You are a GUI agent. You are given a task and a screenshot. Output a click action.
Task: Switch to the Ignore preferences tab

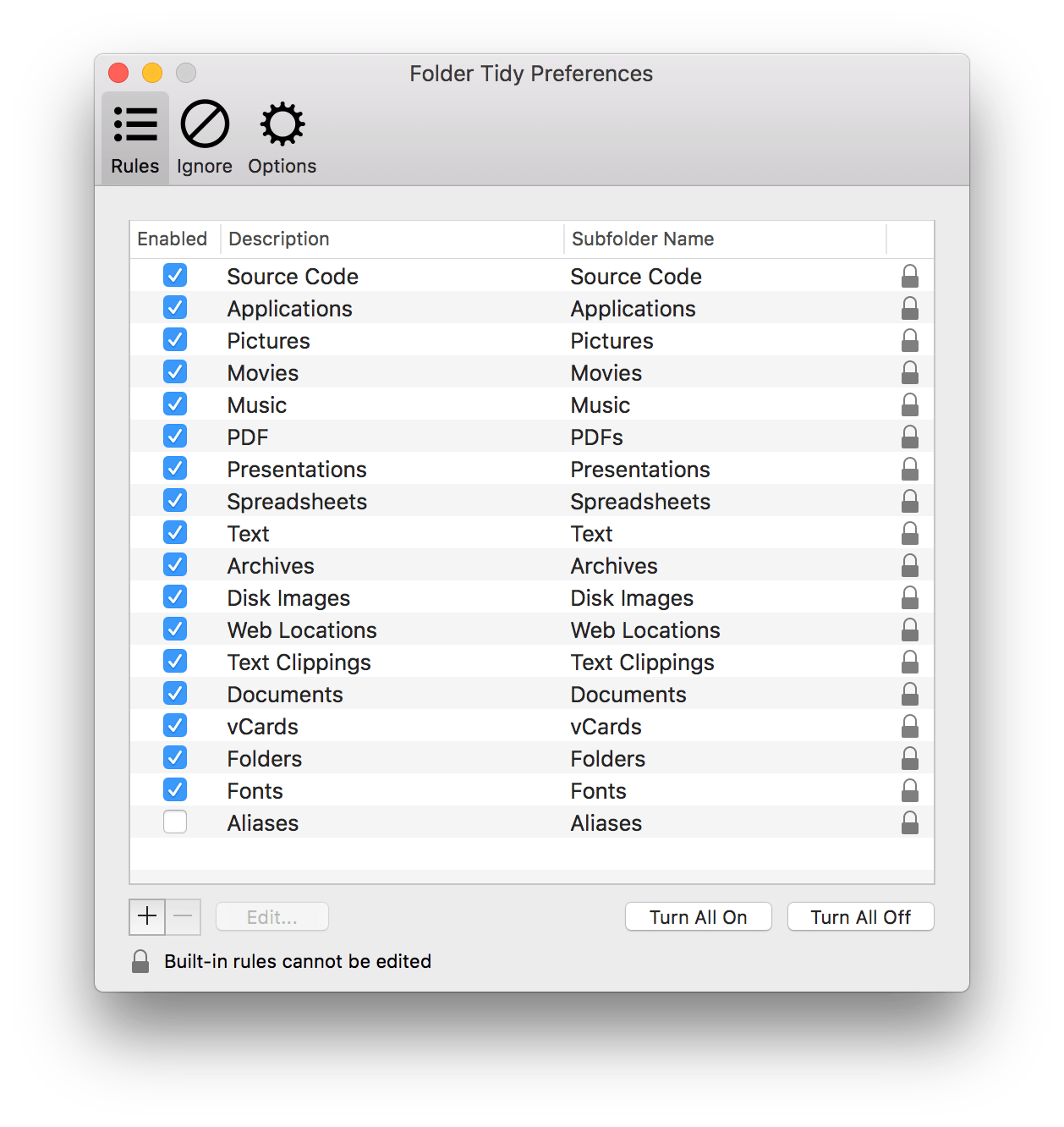click(204, 137)
